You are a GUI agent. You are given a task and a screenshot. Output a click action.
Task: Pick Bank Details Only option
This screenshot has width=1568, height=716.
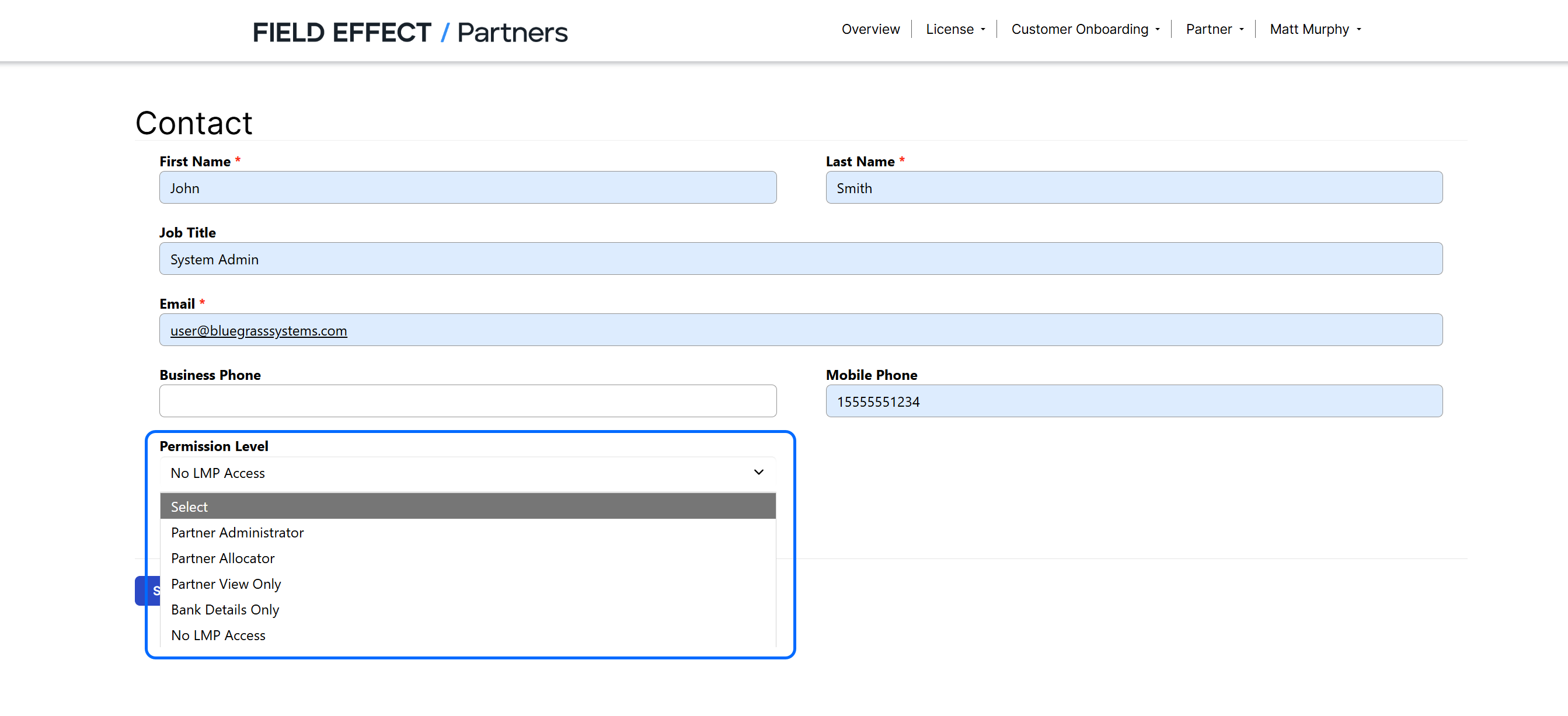click(225, 609)
